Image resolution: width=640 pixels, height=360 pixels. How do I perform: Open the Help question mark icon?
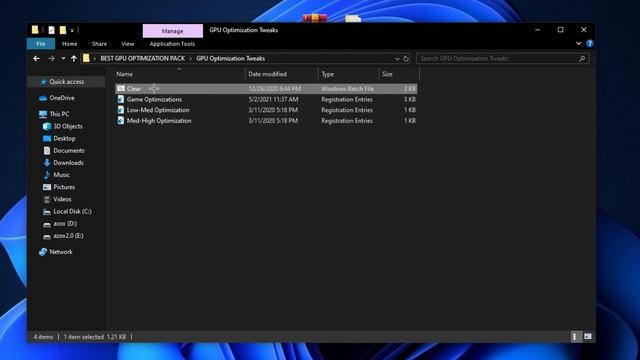(x=589, y=43)
